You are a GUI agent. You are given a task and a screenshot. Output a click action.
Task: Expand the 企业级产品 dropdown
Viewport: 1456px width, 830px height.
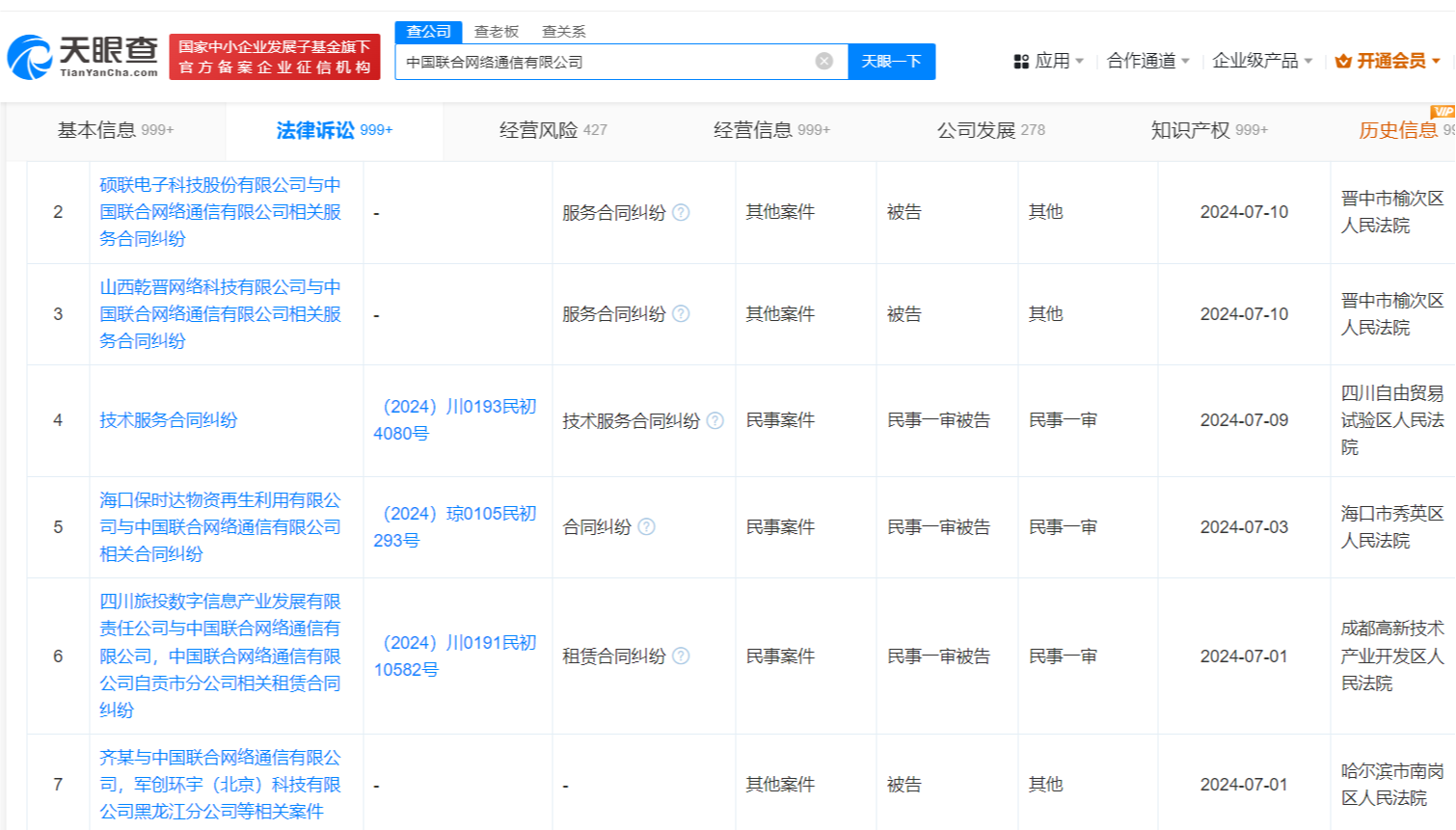pyautogui.click(x=1262, y=61)
